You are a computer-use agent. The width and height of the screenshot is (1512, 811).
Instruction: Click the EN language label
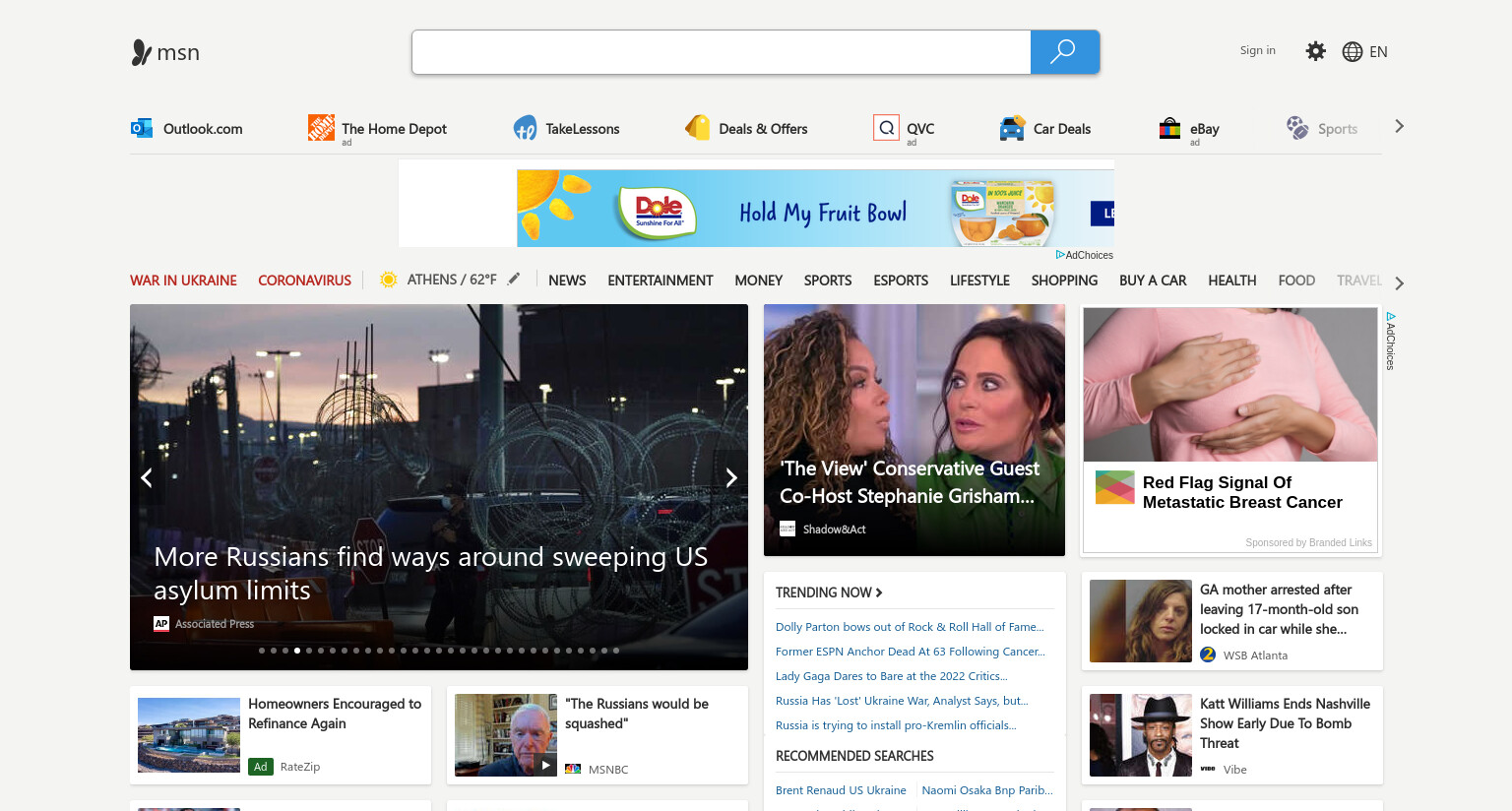coord(1378,52)
